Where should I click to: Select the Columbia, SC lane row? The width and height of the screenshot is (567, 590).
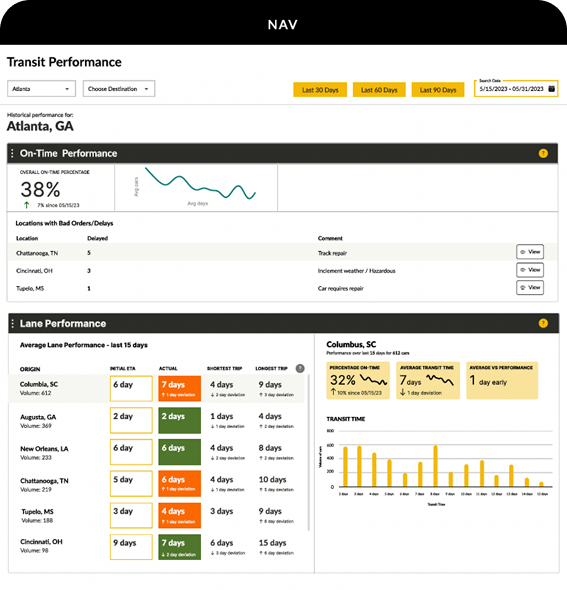(156, 388)
